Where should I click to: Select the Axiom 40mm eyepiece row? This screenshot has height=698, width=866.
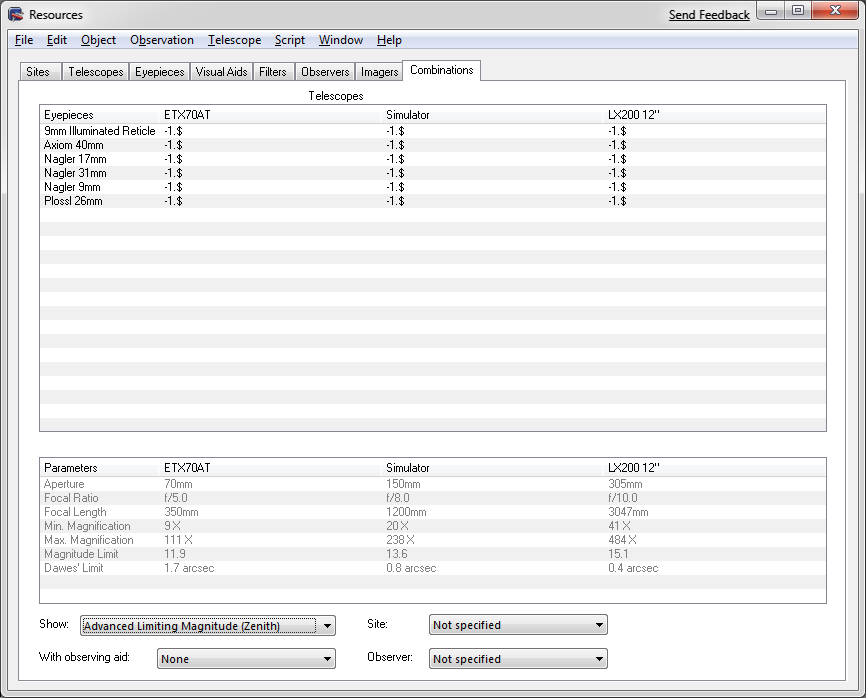[433, 145]
